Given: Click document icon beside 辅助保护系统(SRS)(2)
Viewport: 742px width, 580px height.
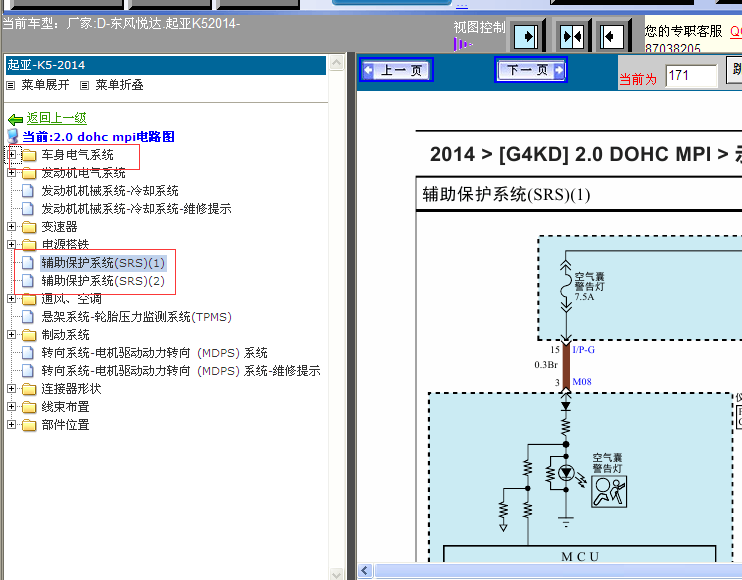Looking at the screenshot, I should (x=28, y=281).
